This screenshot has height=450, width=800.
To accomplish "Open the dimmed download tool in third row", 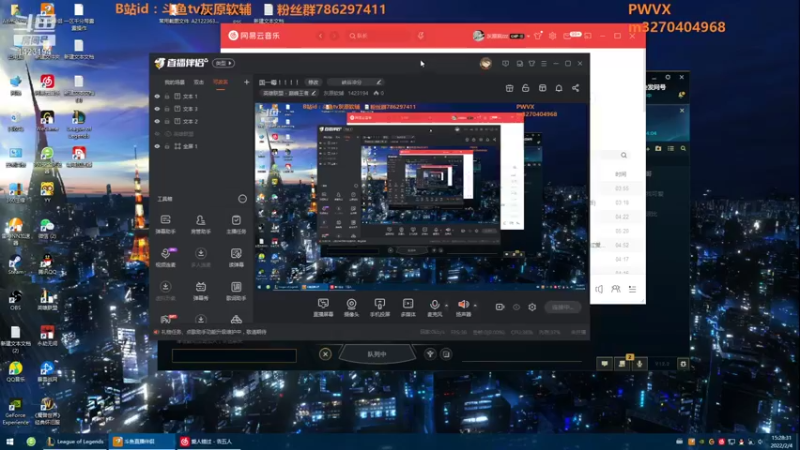I will click(x=165, y=291).
